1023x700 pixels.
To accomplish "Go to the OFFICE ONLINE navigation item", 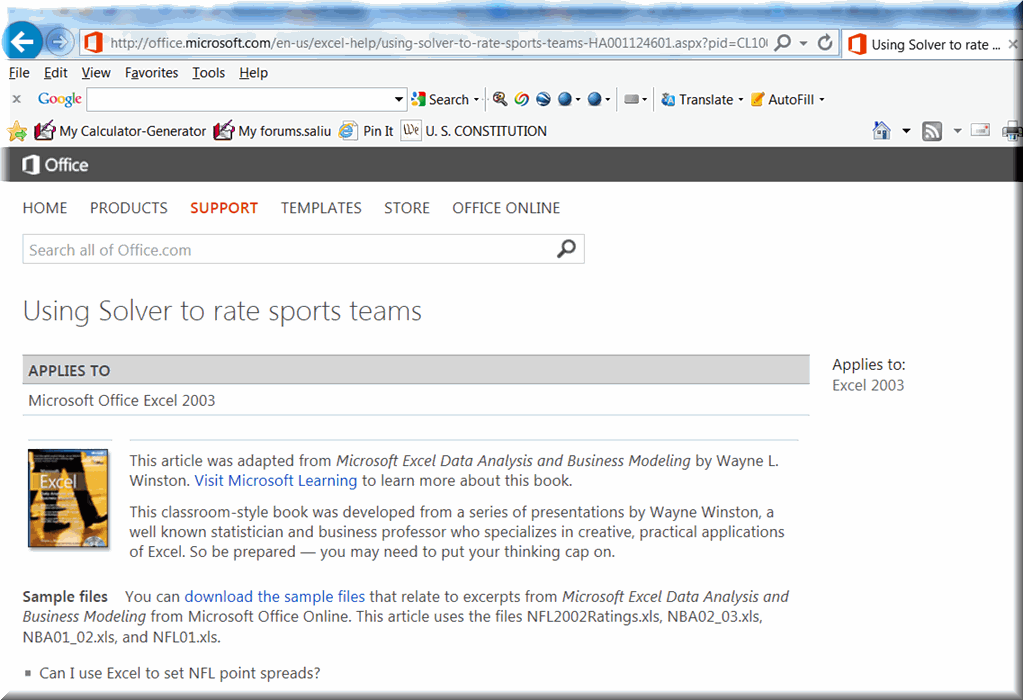I will pos(506,208).
